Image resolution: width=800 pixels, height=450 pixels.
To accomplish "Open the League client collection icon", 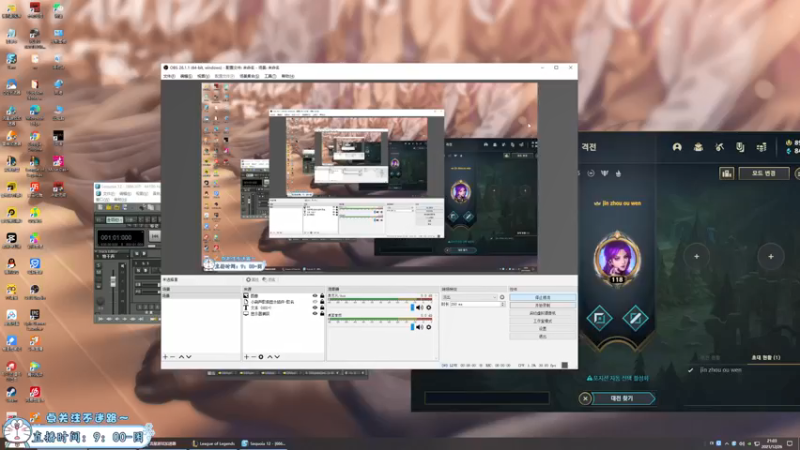I will 698,147.
